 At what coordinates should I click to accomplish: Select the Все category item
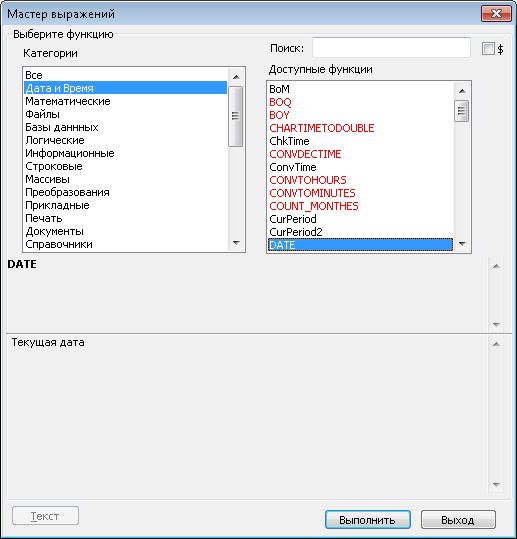tap(125, 75)
